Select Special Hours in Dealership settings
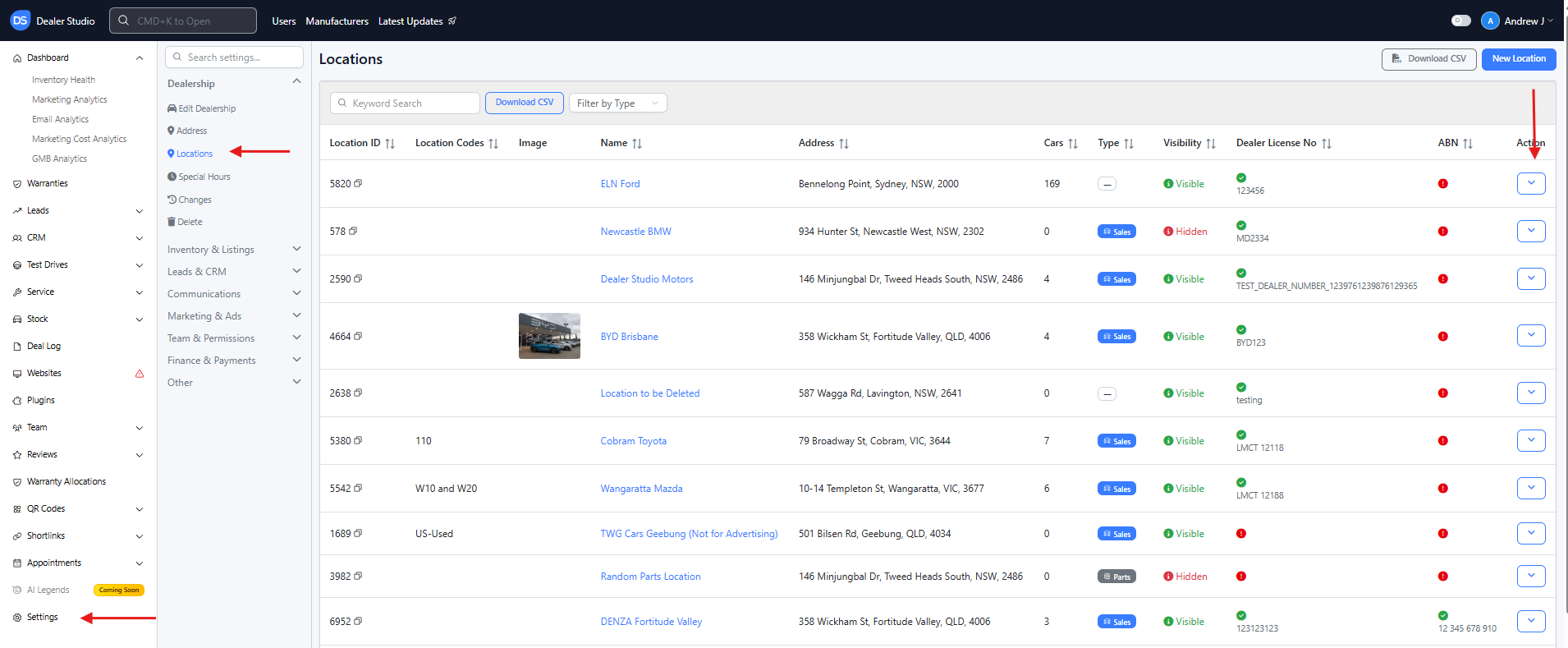The width and height of the screenshot is (1568, 648). click(204, 177)
